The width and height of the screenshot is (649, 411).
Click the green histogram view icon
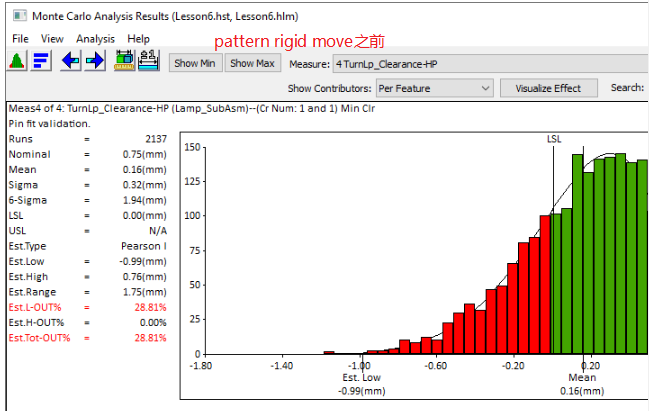(x=17, y=62)
